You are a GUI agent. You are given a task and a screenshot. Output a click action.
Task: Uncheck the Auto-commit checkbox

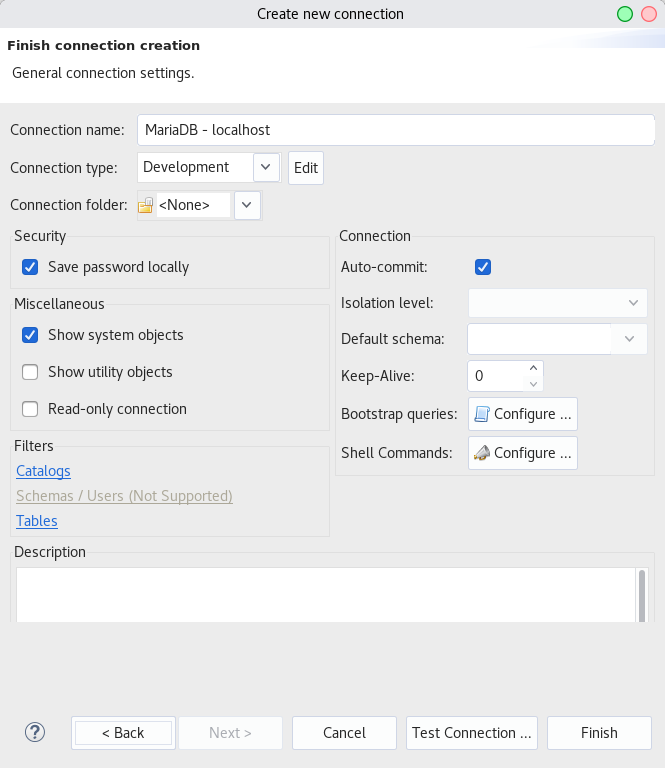point(483,267)
